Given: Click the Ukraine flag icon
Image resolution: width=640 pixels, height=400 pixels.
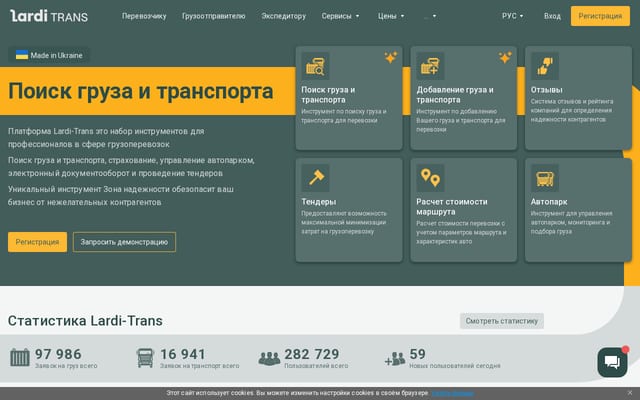Looking at the screenshot, I should click(x=22, y=55).
